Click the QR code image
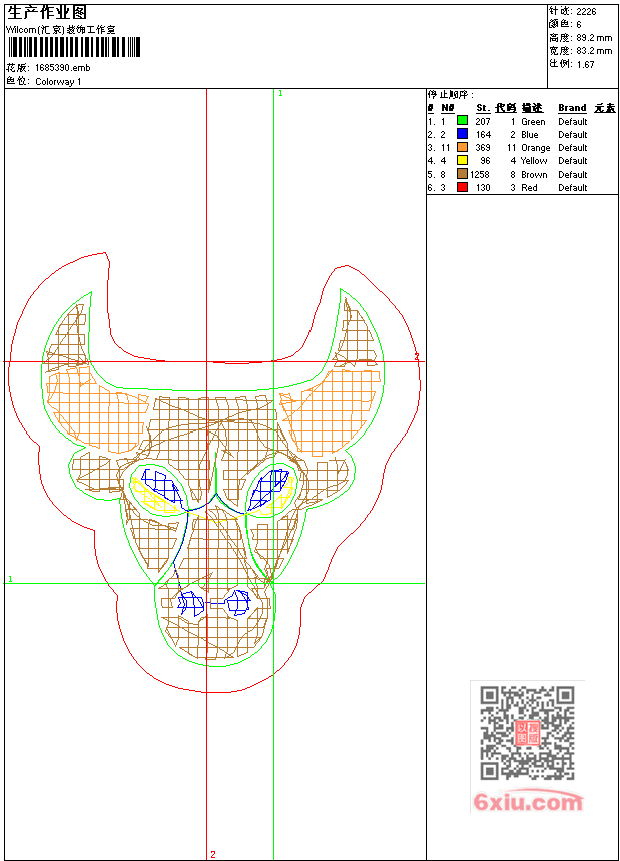 coord(527,733)
